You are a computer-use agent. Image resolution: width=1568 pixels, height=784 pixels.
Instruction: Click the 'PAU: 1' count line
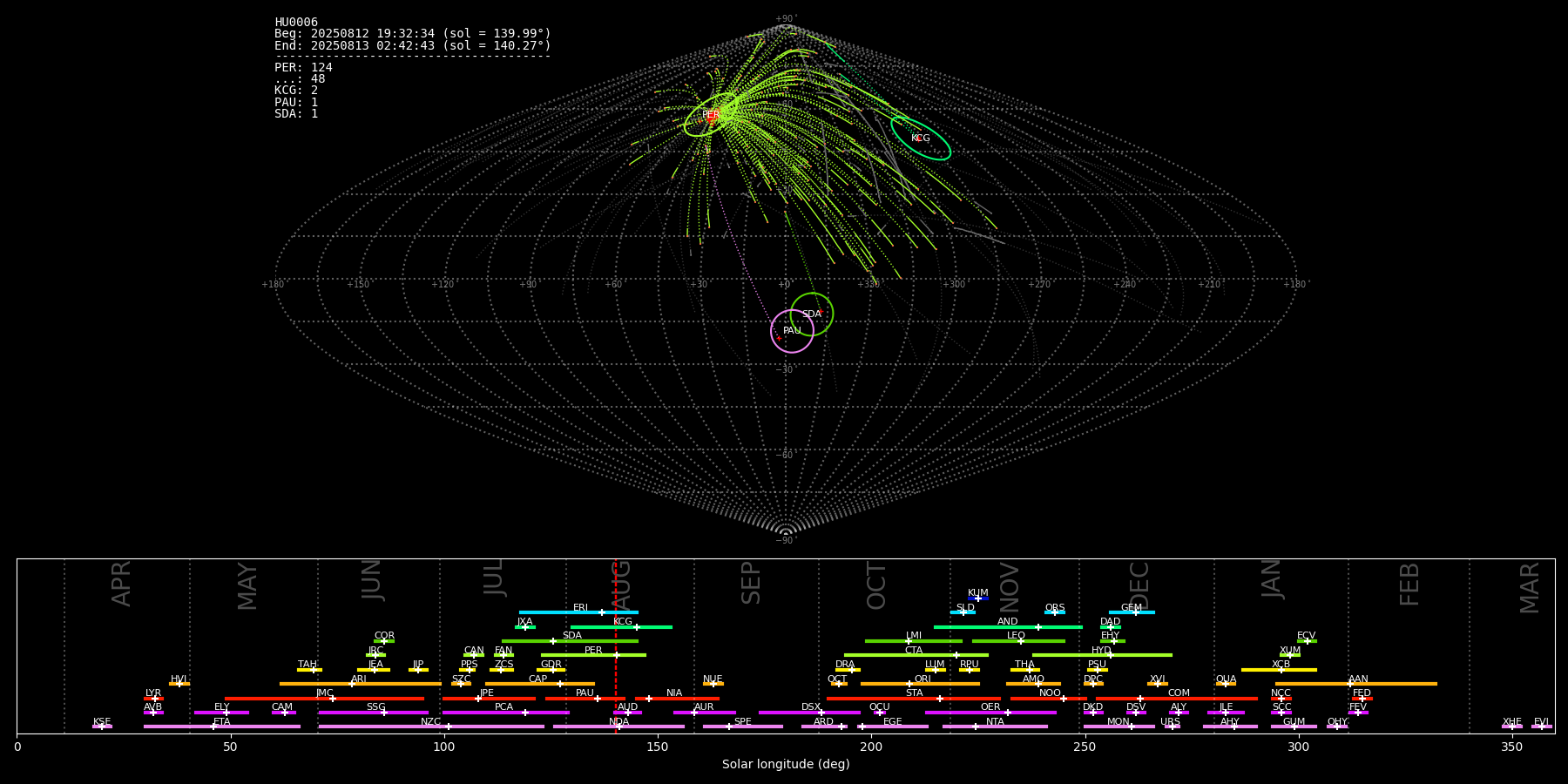click(x=296, y=102)
